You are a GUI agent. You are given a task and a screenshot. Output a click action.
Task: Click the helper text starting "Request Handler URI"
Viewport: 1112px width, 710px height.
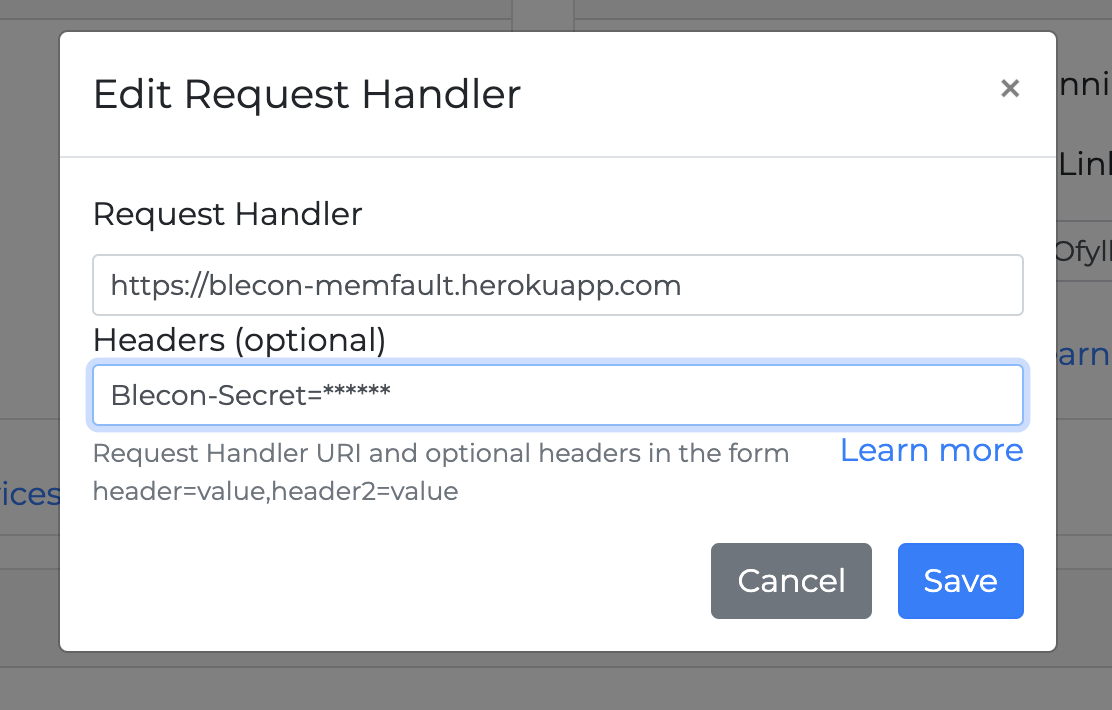(440, 454)
